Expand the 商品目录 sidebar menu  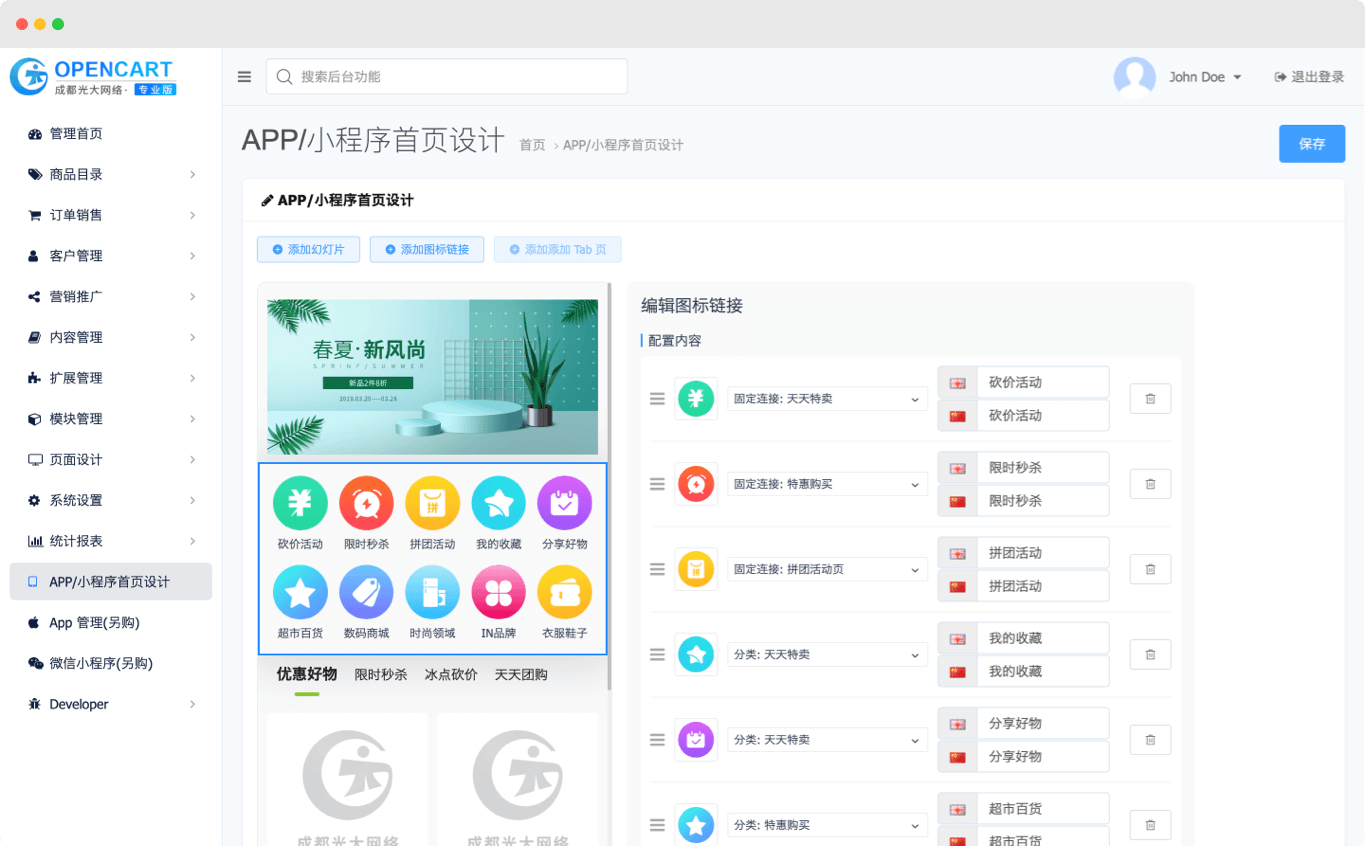click(110, 174)
